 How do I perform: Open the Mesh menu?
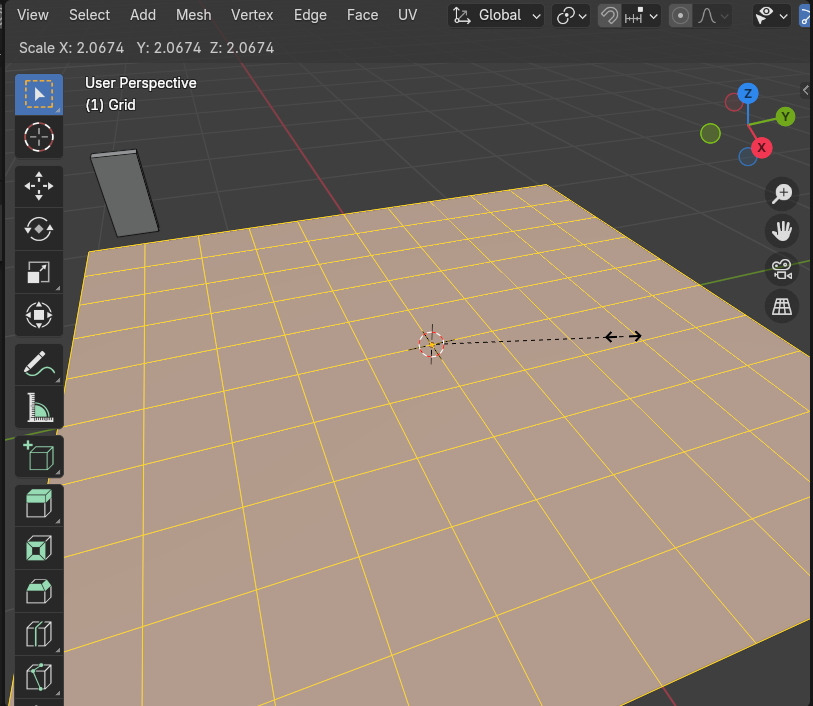[x=193, y=15]
